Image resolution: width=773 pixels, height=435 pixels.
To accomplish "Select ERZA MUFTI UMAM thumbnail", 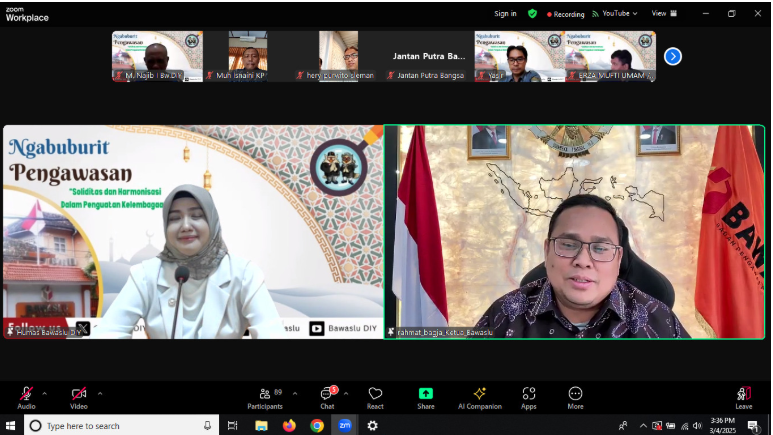I will pos(610,56).
